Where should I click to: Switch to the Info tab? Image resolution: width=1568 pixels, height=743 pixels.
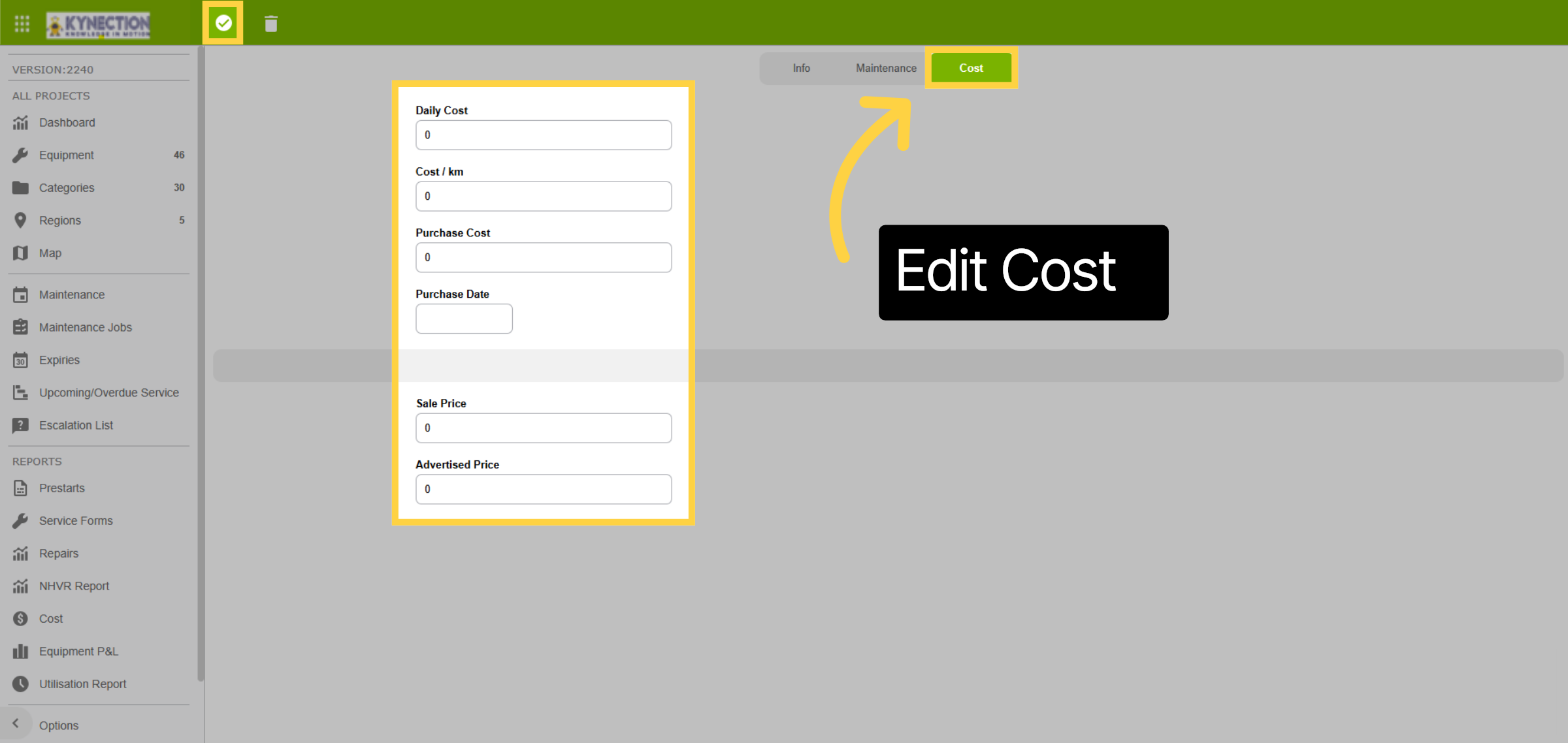click(x=802, y=68)
